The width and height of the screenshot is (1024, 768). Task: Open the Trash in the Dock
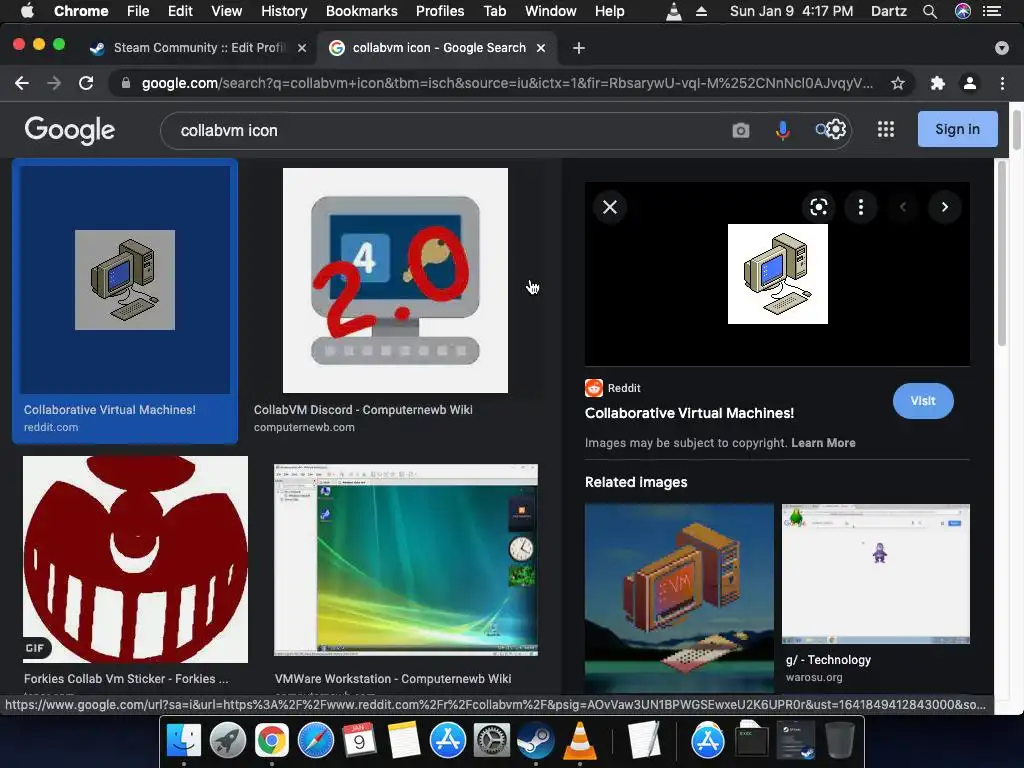(840, 740)
